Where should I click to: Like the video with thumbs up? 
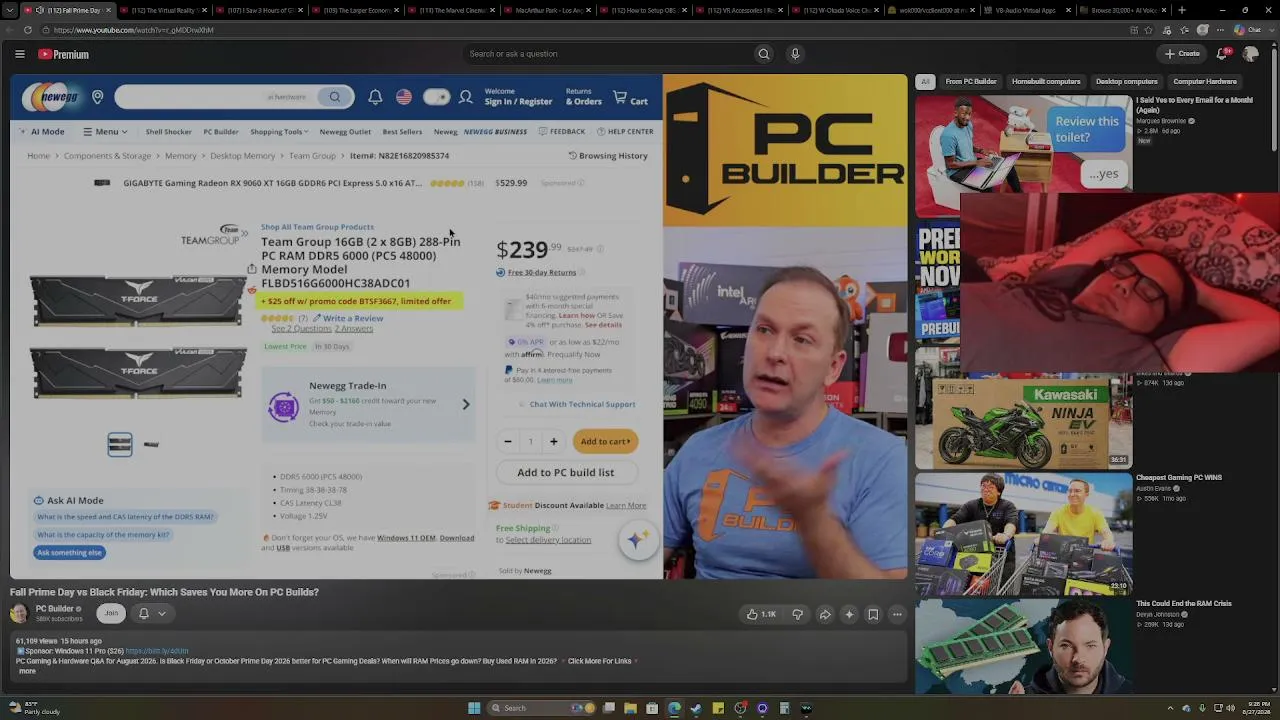pyautogui.click(x=761, y=614)
